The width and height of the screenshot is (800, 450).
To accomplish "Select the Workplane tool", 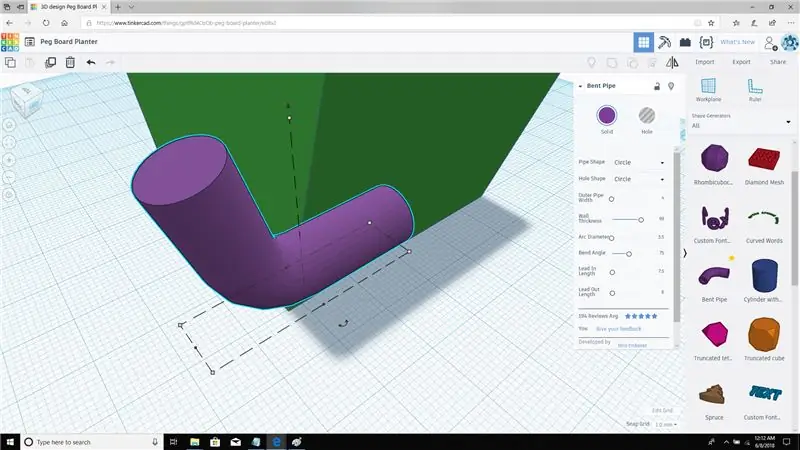I will 708,90.
